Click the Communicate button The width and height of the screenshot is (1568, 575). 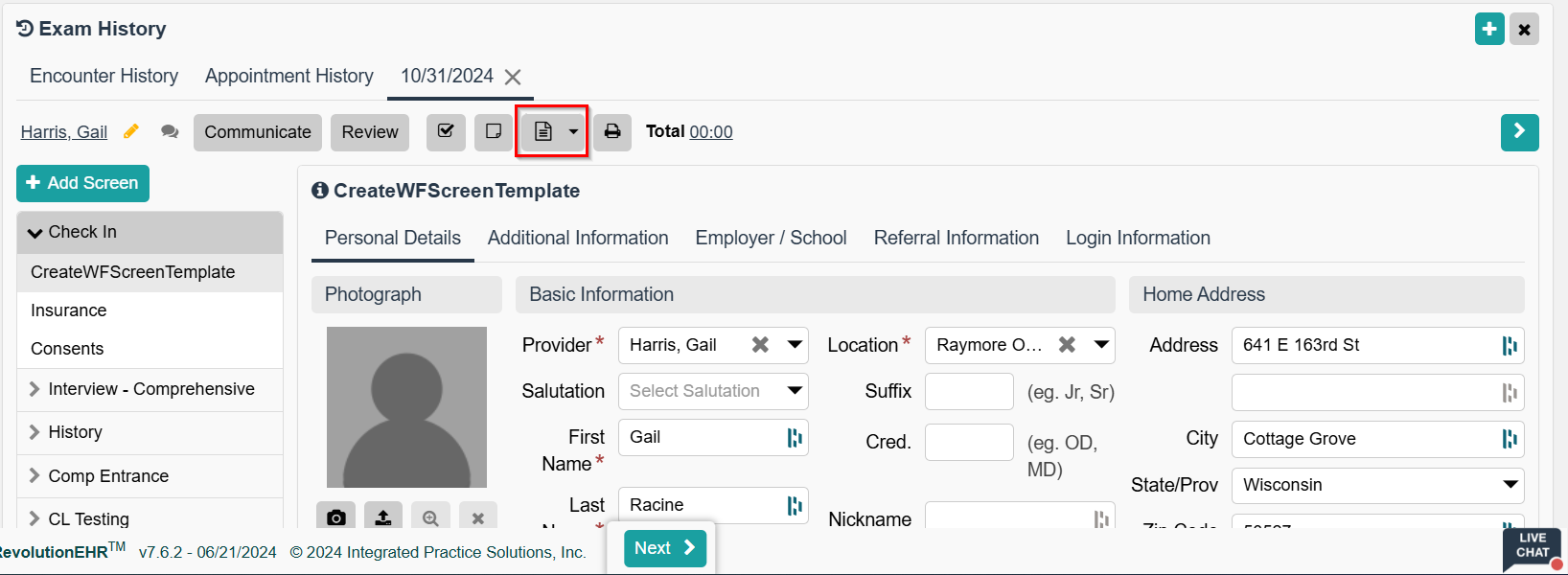(x=257, y=132)
